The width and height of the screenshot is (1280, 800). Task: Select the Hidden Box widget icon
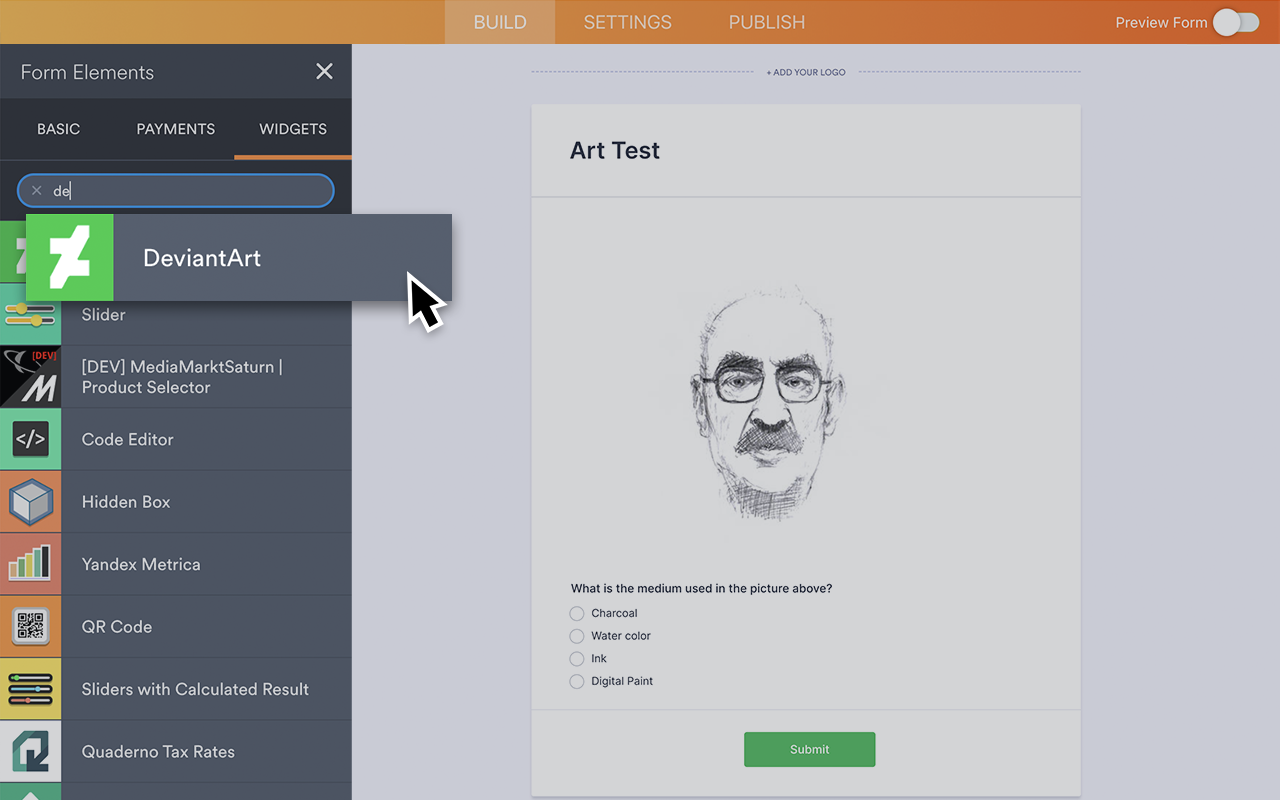[x=31, y=501]
